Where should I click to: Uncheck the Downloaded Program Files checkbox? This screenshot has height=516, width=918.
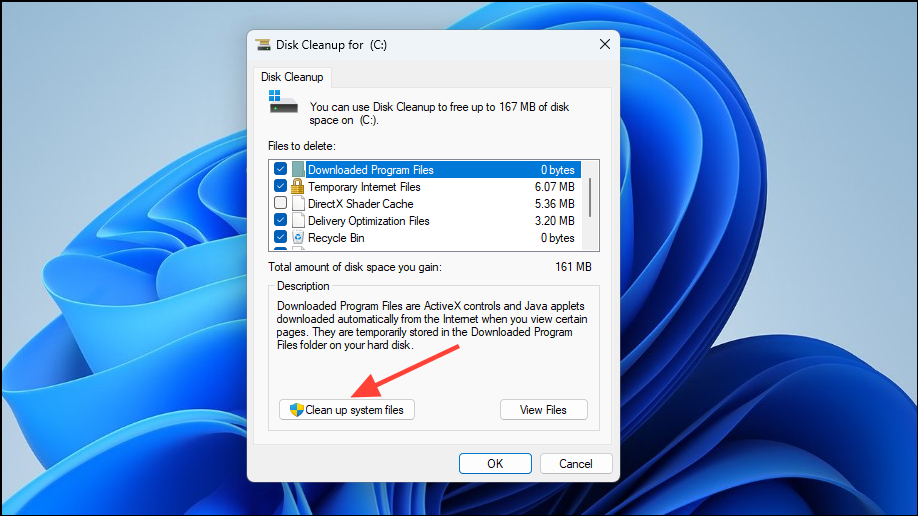point(280,169)
